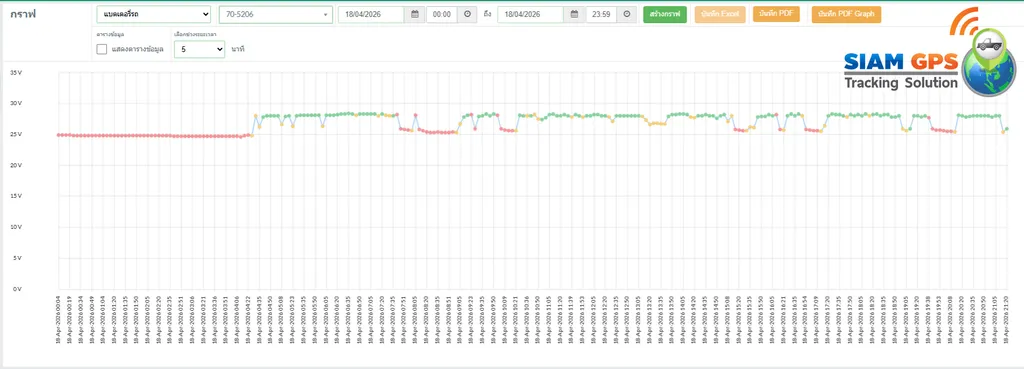Viewport: 1024px width, 369px height.
Task: Click the green สร้างกราฟ button
Action: pos(665,14)
